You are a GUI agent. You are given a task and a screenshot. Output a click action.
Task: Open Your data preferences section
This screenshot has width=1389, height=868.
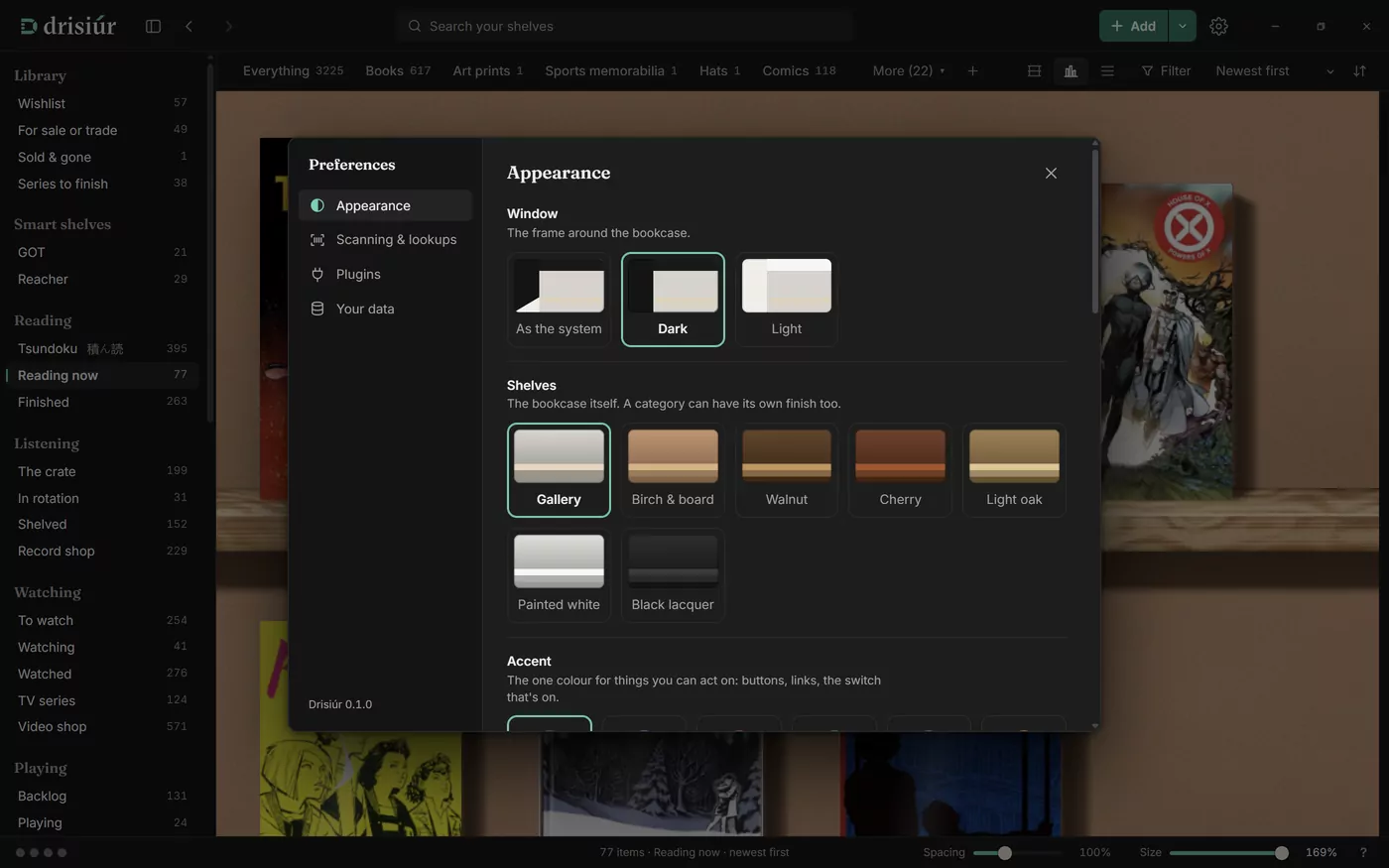point(385,309)
